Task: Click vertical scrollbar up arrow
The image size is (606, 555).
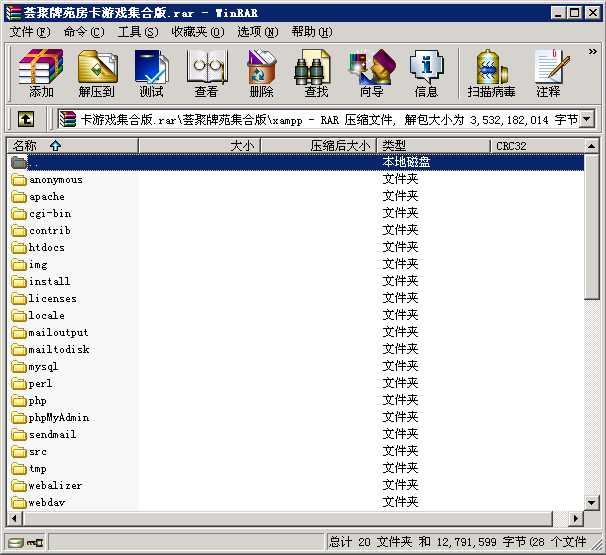Action: click(591, 146)
